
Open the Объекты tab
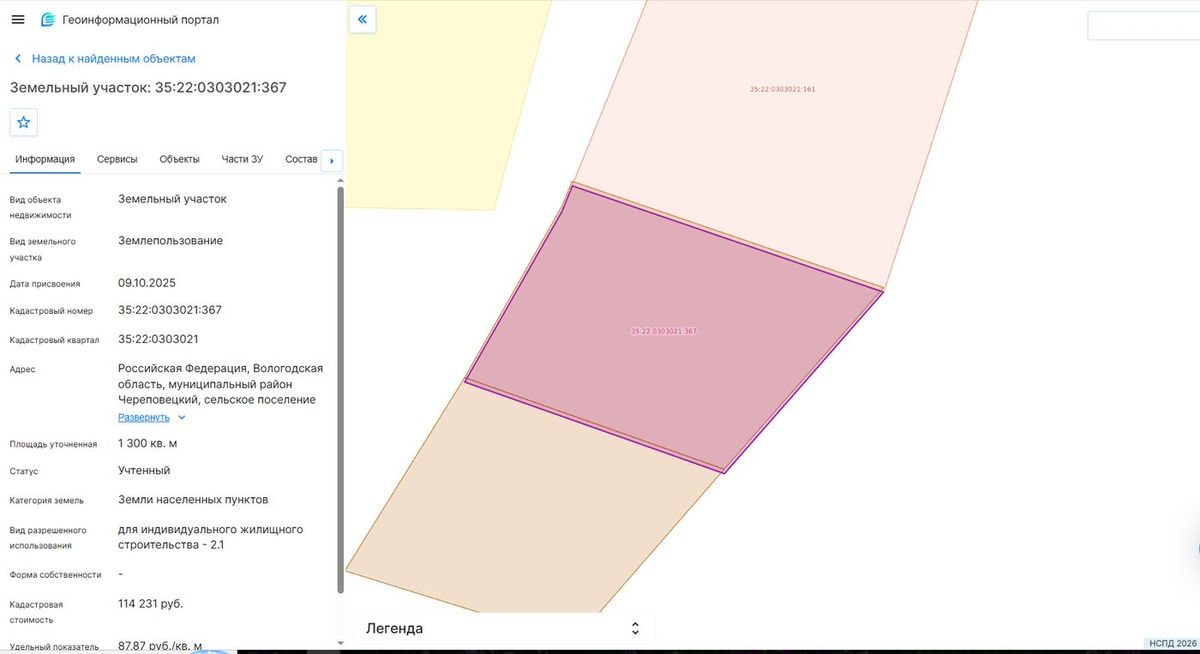pos(180,159)
